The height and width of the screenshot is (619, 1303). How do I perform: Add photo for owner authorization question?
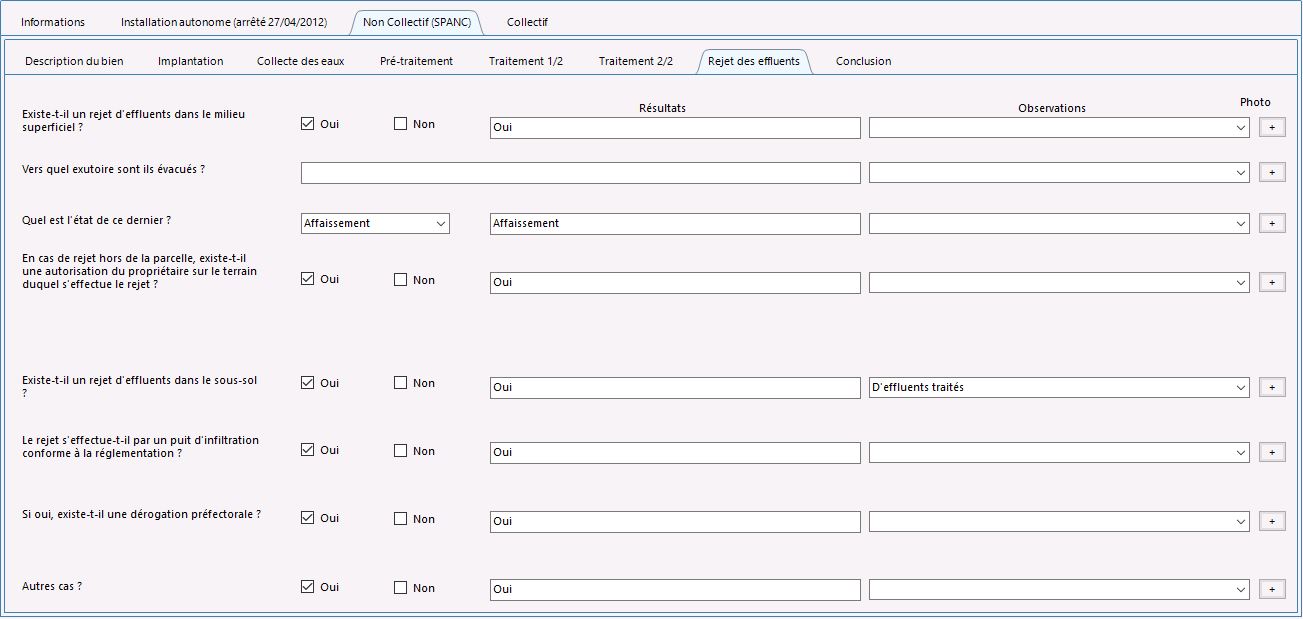[x=1271, y=282]
